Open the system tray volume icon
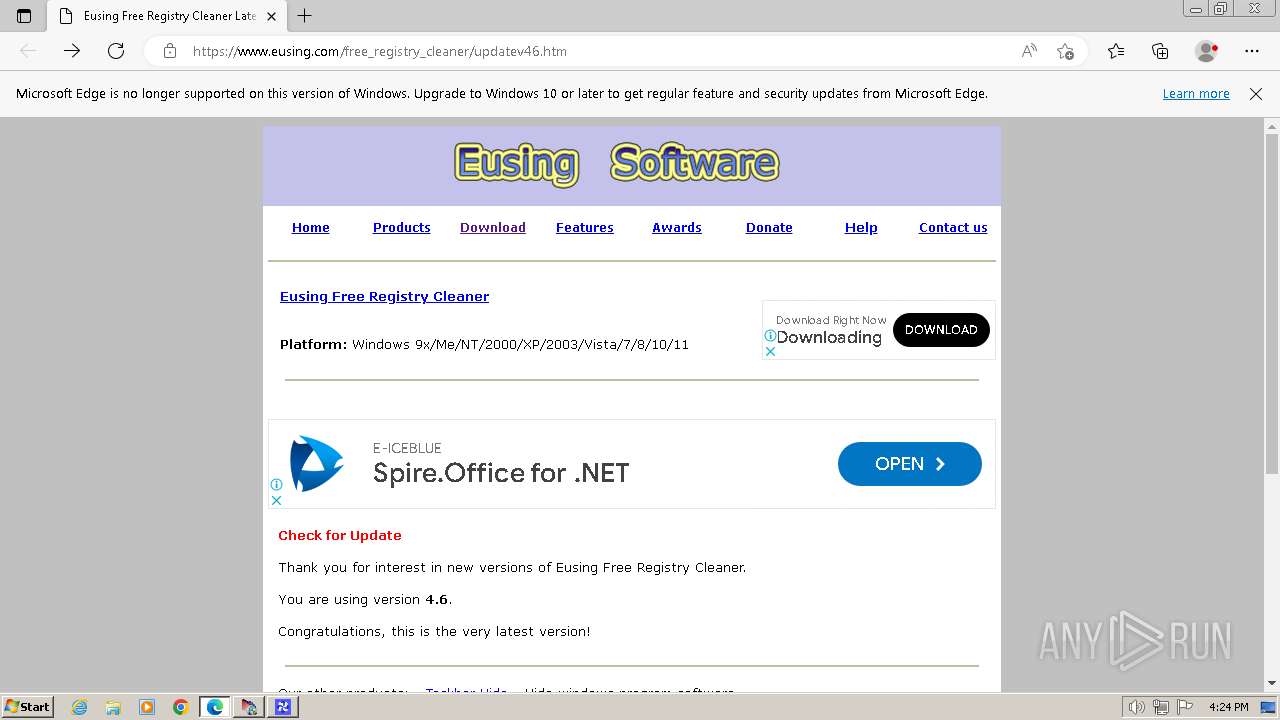The height and width of the screenshot is (720, 1280). (x=1137, y=707)
